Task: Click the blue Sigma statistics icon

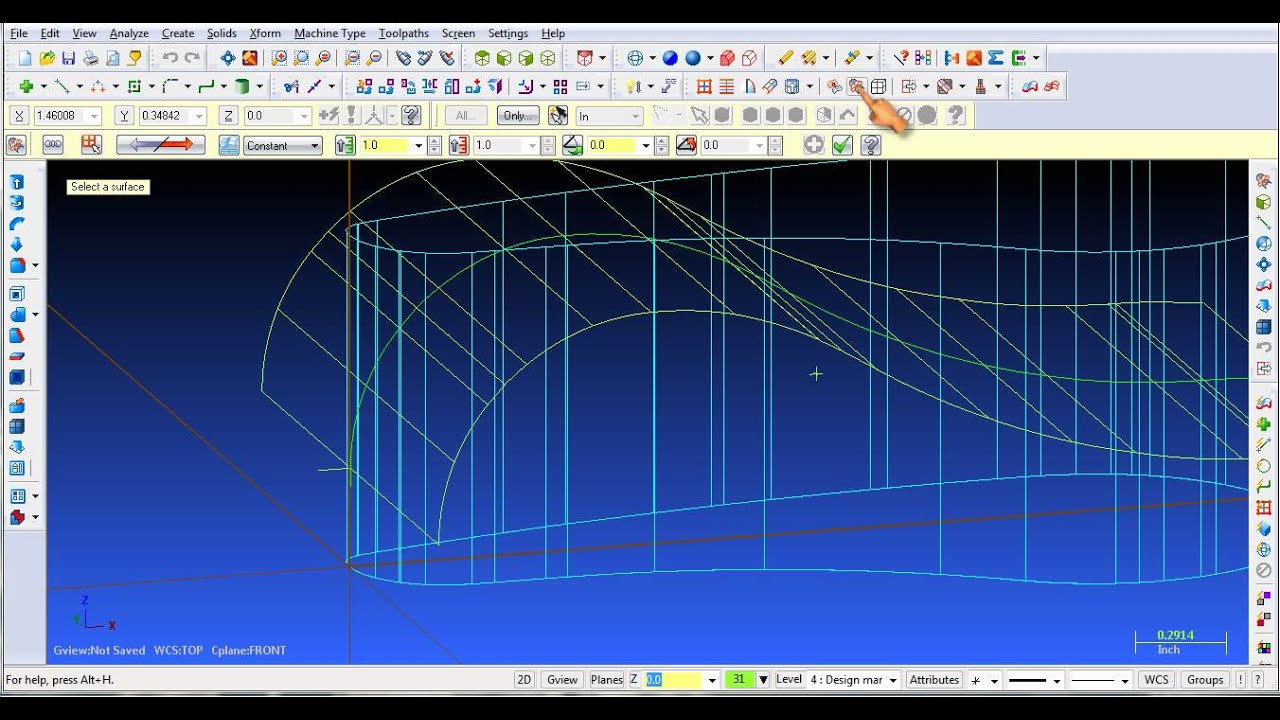Action: tap(996, 58)
